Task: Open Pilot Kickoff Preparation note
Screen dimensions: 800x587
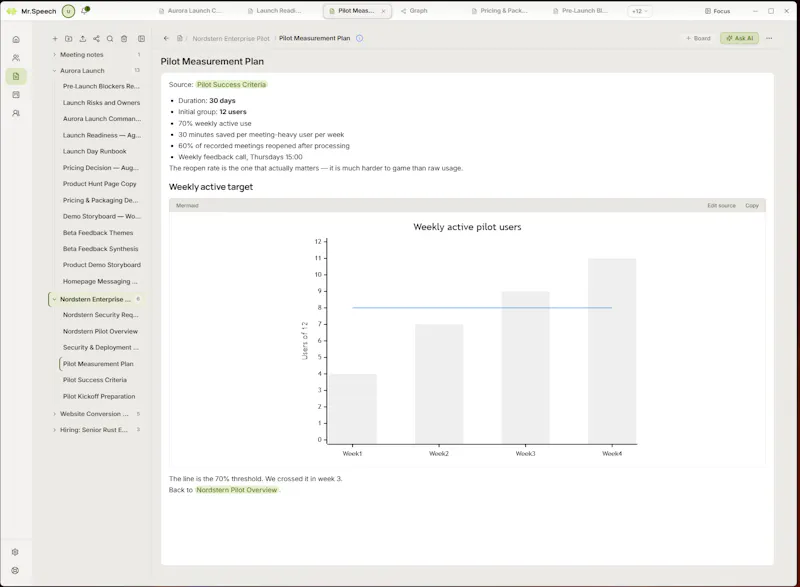Action: (101, 396)
